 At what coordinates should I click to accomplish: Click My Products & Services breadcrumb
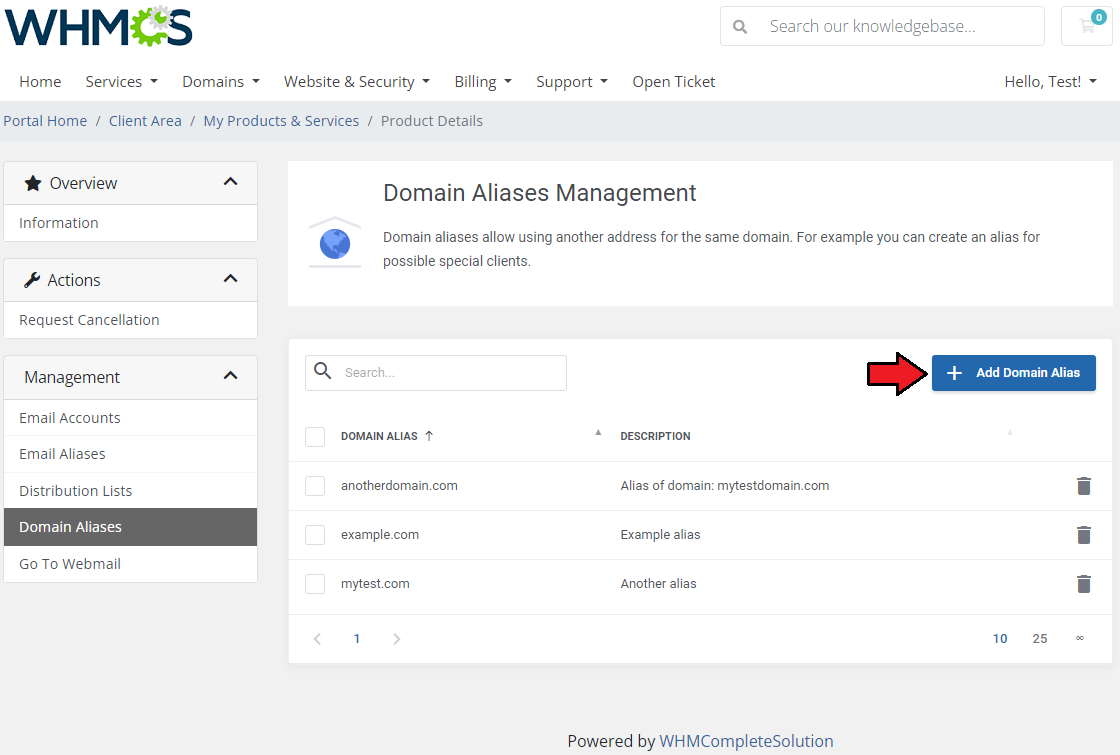click(281, 121)
